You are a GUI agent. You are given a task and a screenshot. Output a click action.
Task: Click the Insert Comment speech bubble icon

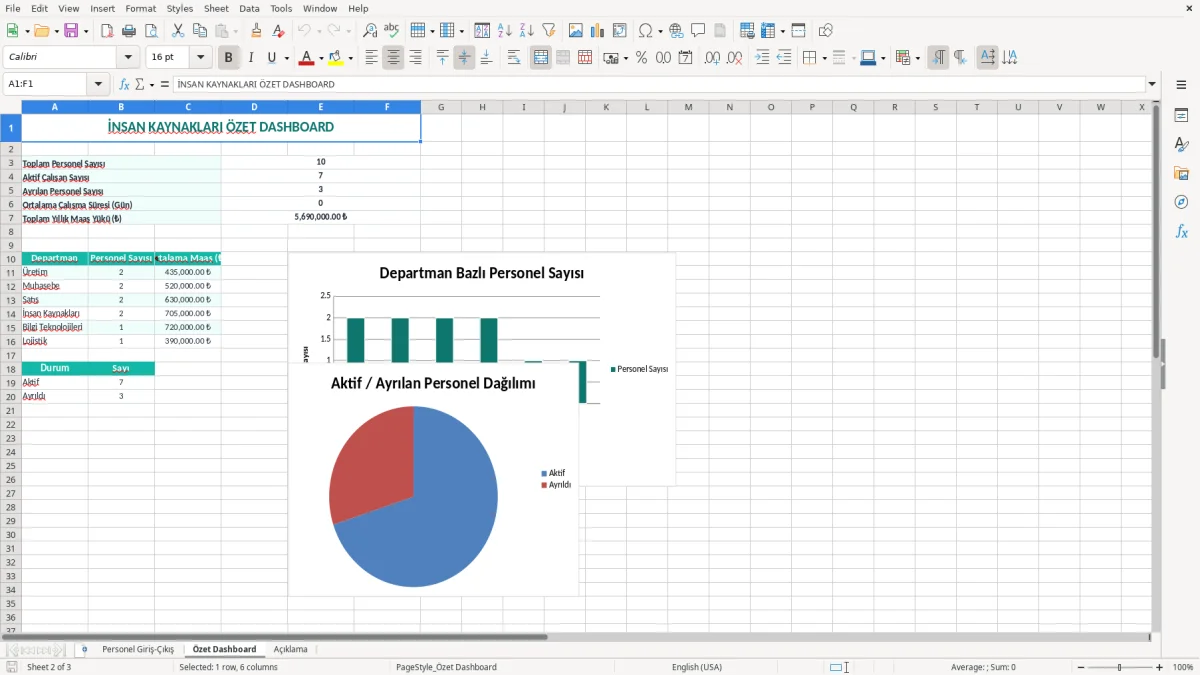click(698, 31)
